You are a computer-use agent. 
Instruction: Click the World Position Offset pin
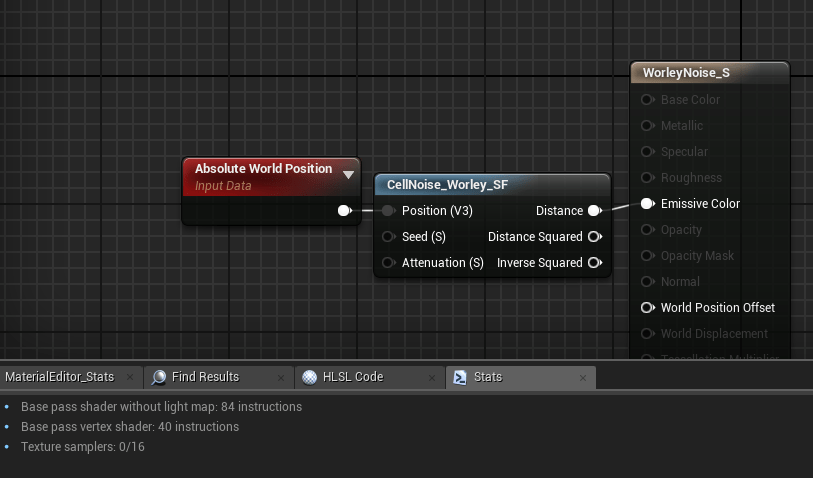pyautogui.click(x=647, y=308)
